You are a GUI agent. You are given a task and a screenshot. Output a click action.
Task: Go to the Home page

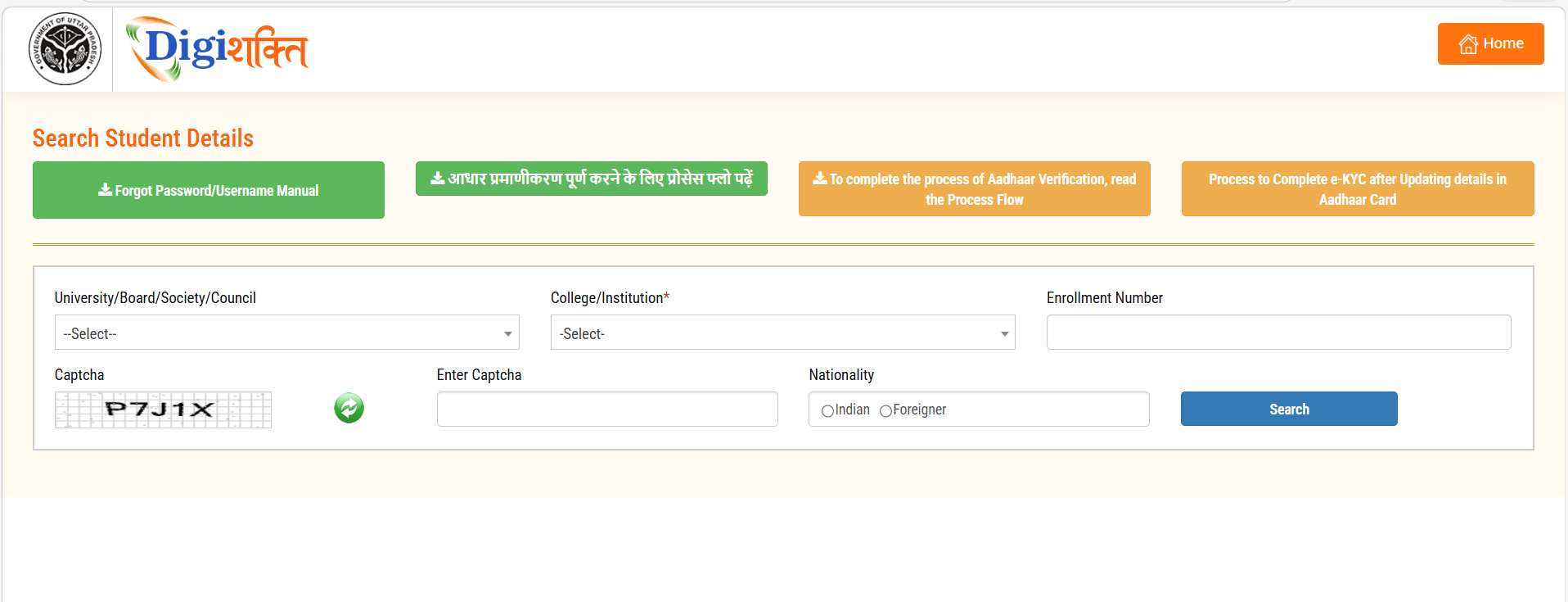coord(1490,44)
